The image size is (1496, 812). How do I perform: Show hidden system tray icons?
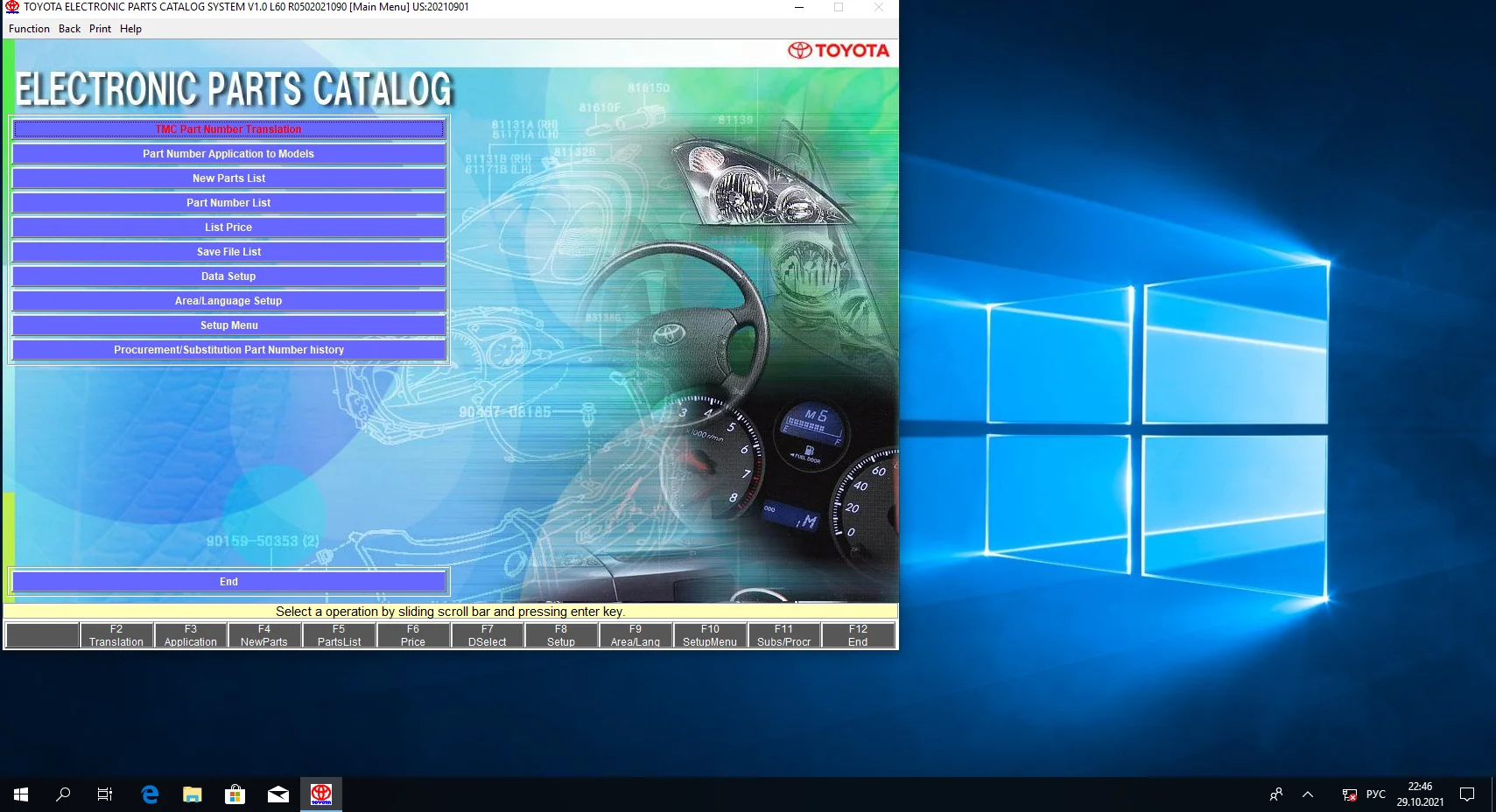pos(1308,794)
